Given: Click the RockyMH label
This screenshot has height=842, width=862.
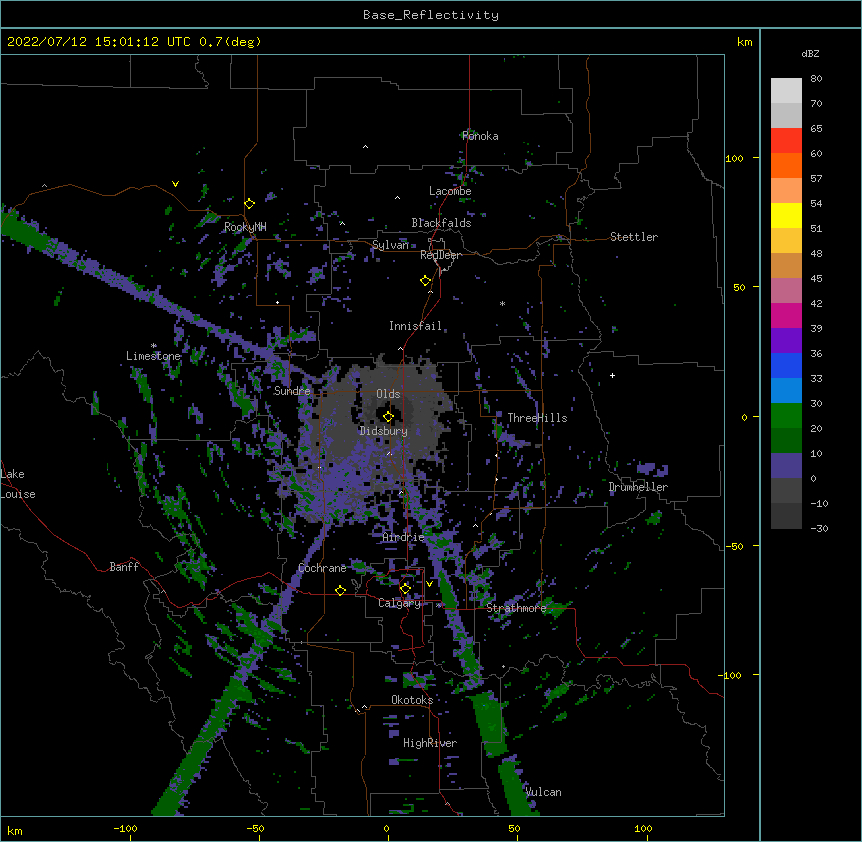Looking at the screenshot, I should click(x=245, y=227).
